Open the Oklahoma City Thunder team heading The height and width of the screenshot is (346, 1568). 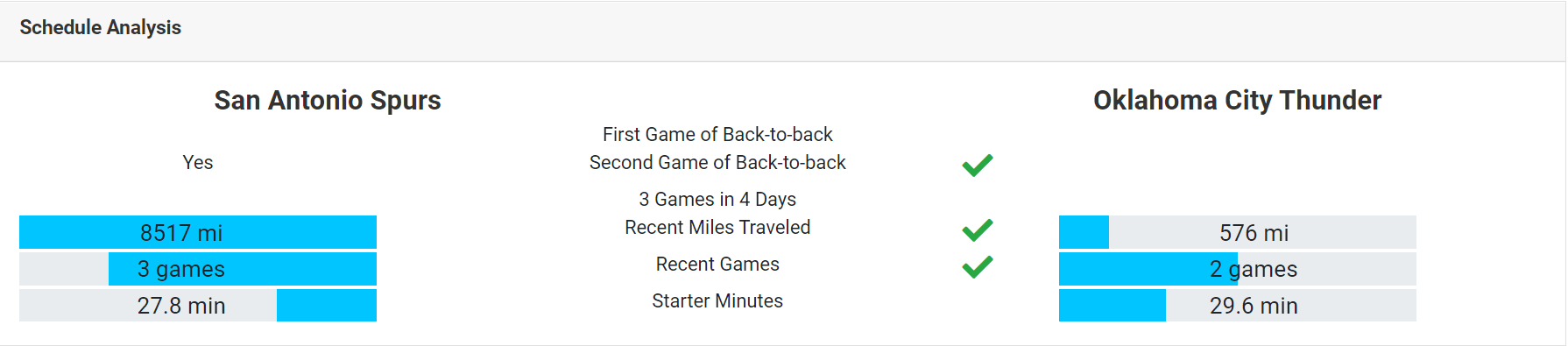click(1237, 100)
